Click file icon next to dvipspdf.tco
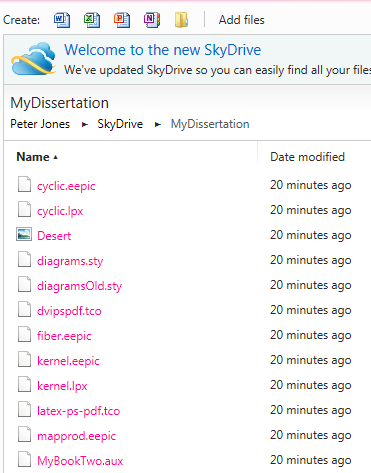This screenshot has width=371, height=473. pyautogui.click(x=24, y=309)
